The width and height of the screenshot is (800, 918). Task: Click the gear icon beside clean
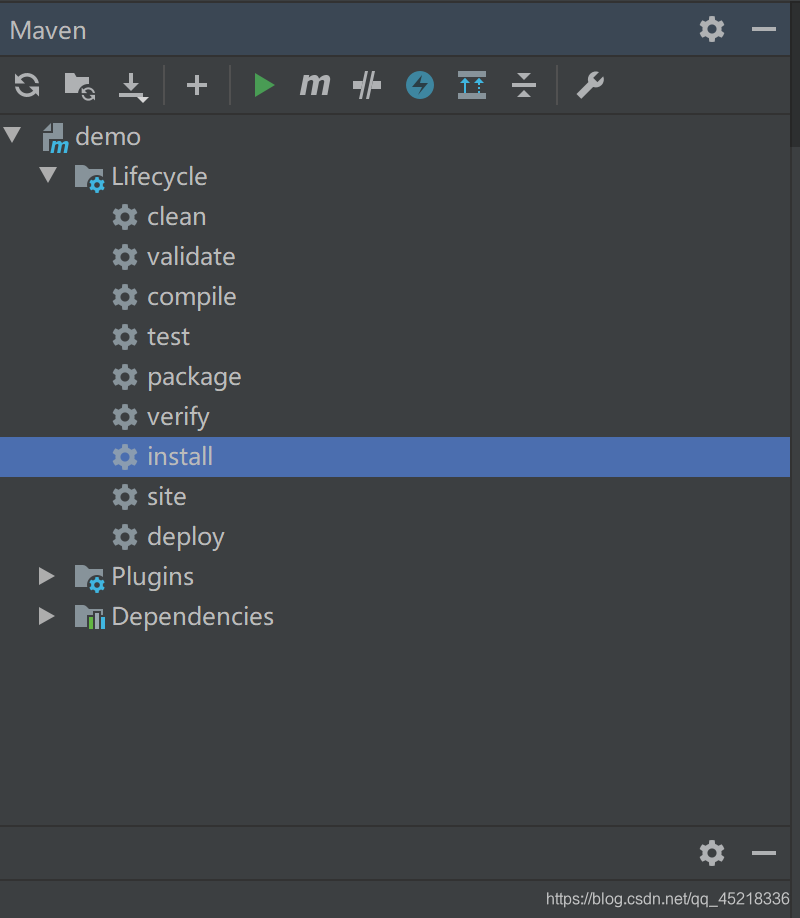tap(125, 217)
